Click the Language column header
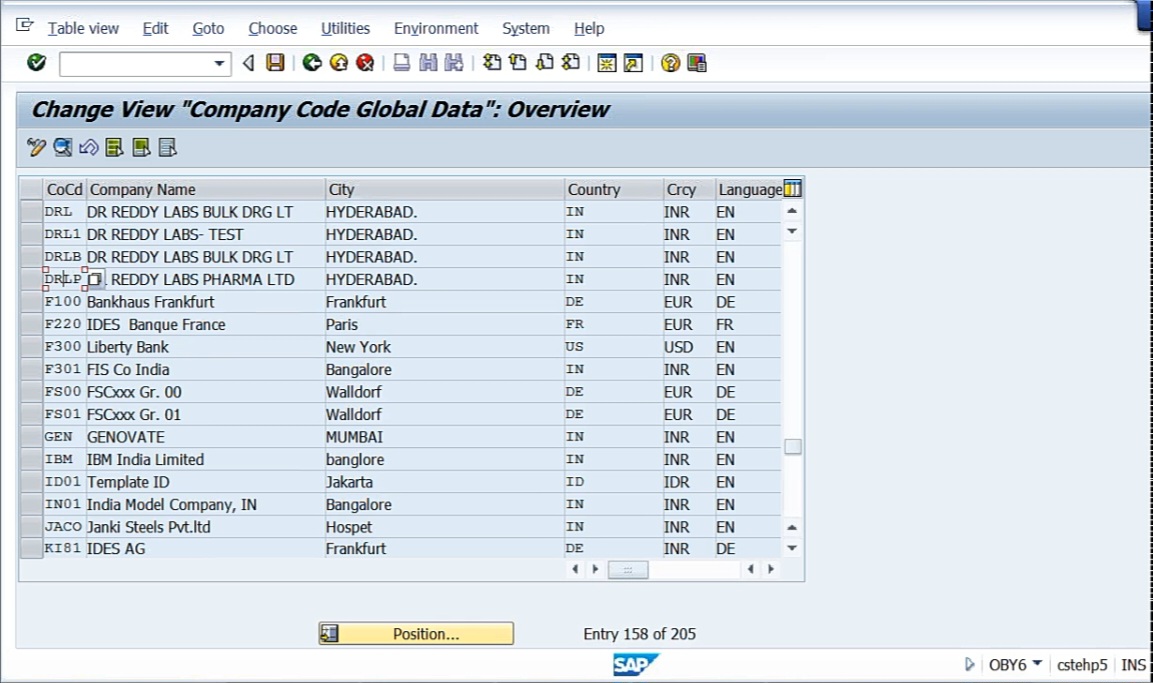This screenshot has height=683, width=1153. pos(750,190)
